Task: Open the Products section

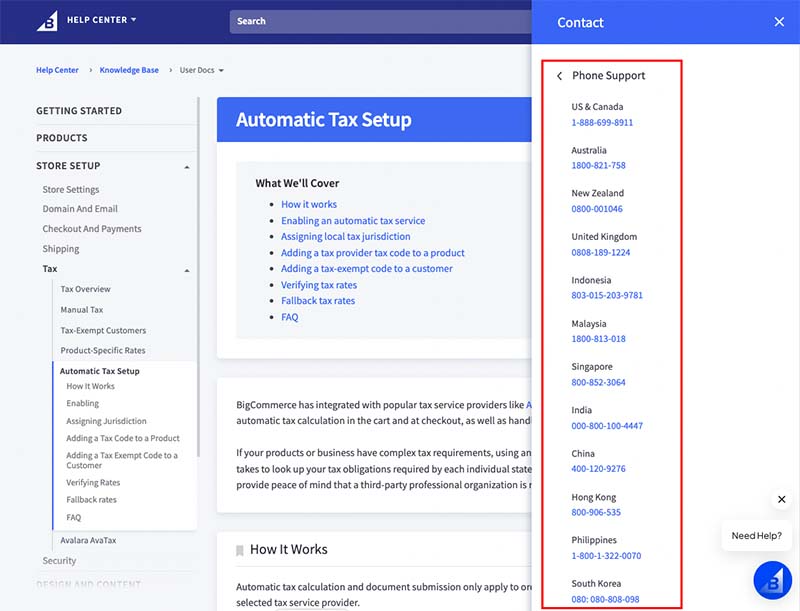Action: tap(62, 138)
